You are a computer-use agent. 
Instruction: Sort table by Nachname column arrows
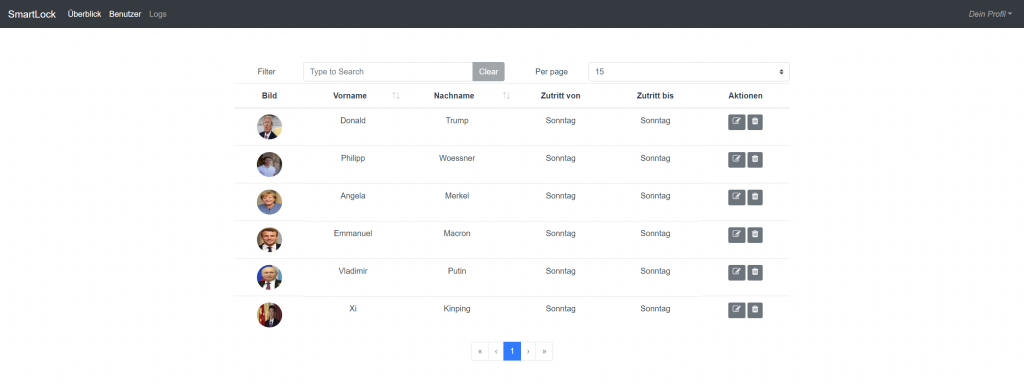(507, 96)
